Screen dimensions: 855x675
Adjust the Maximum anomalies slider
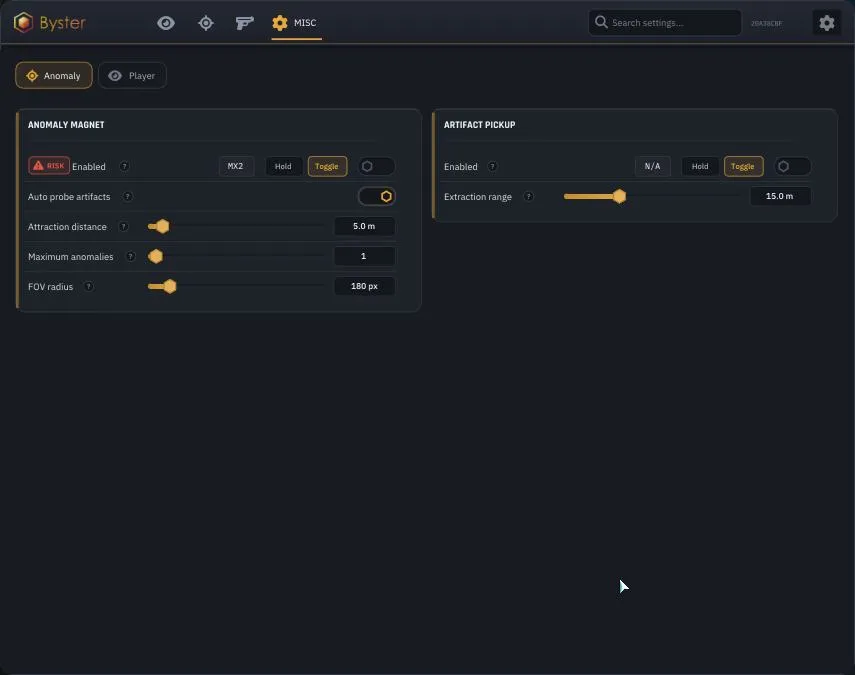pyautogui.click(x=236, y=256)
